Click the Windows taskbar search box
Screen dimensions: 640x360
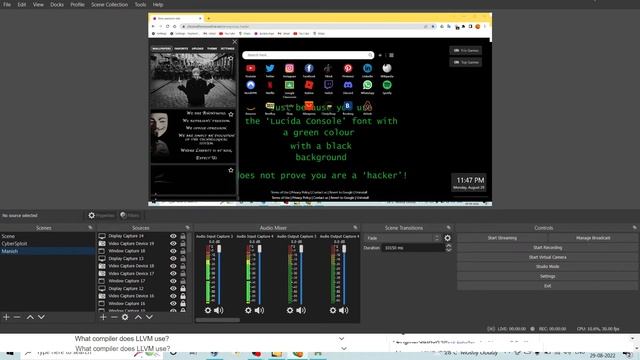click(x=92, y=353)
